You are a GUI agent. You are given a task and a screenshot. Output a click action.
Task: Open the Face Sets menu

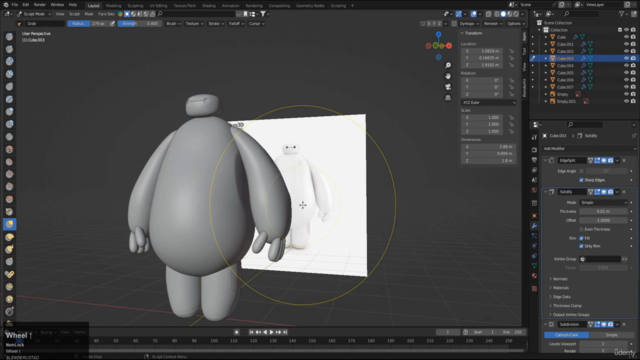coord(106,14)
